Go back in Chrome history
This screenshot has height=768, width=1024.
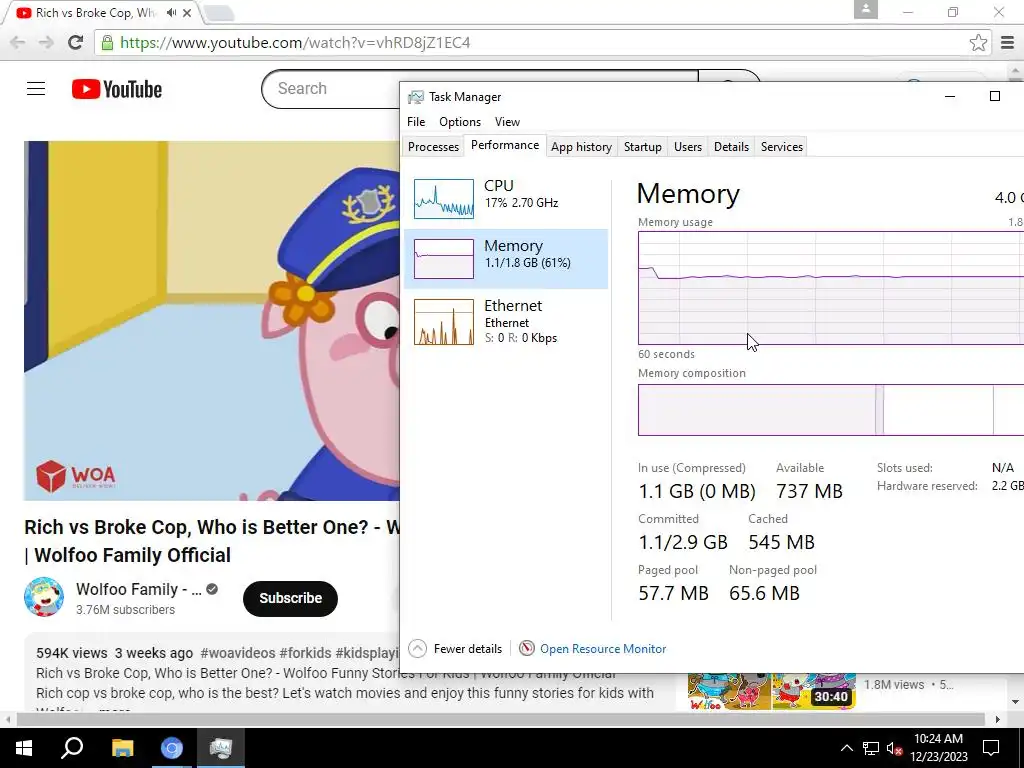point(18,42)
